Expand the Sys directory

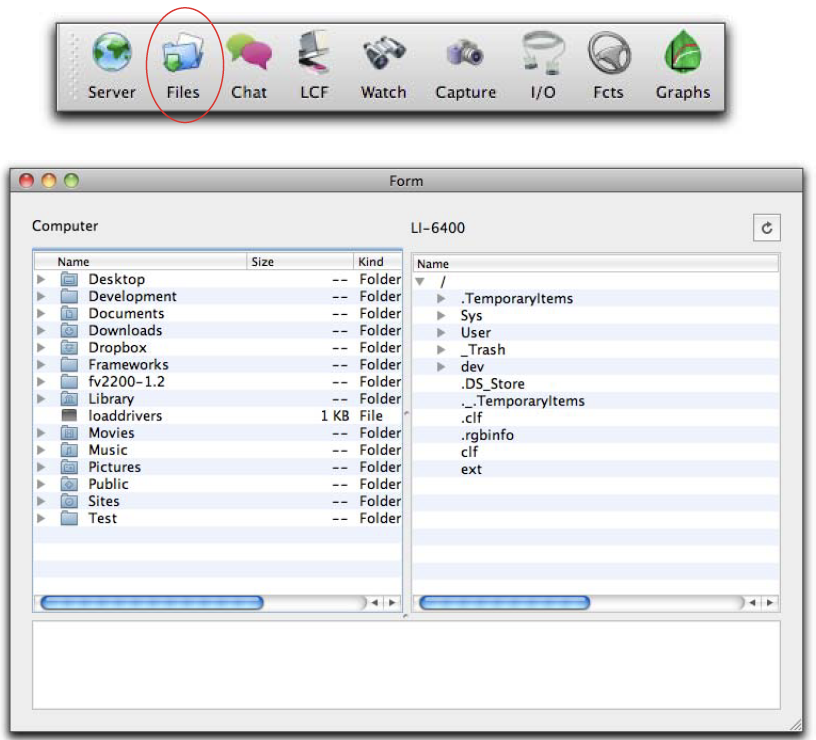[441, 316]
